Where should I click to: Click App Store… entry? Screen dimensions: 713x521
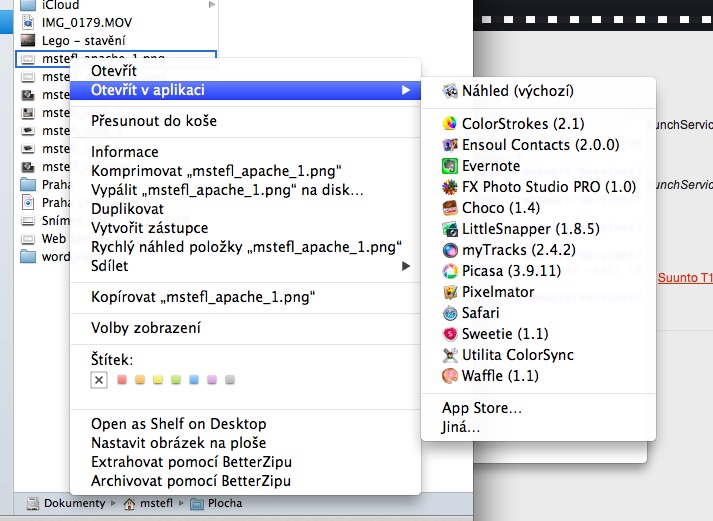click(481, 407)
